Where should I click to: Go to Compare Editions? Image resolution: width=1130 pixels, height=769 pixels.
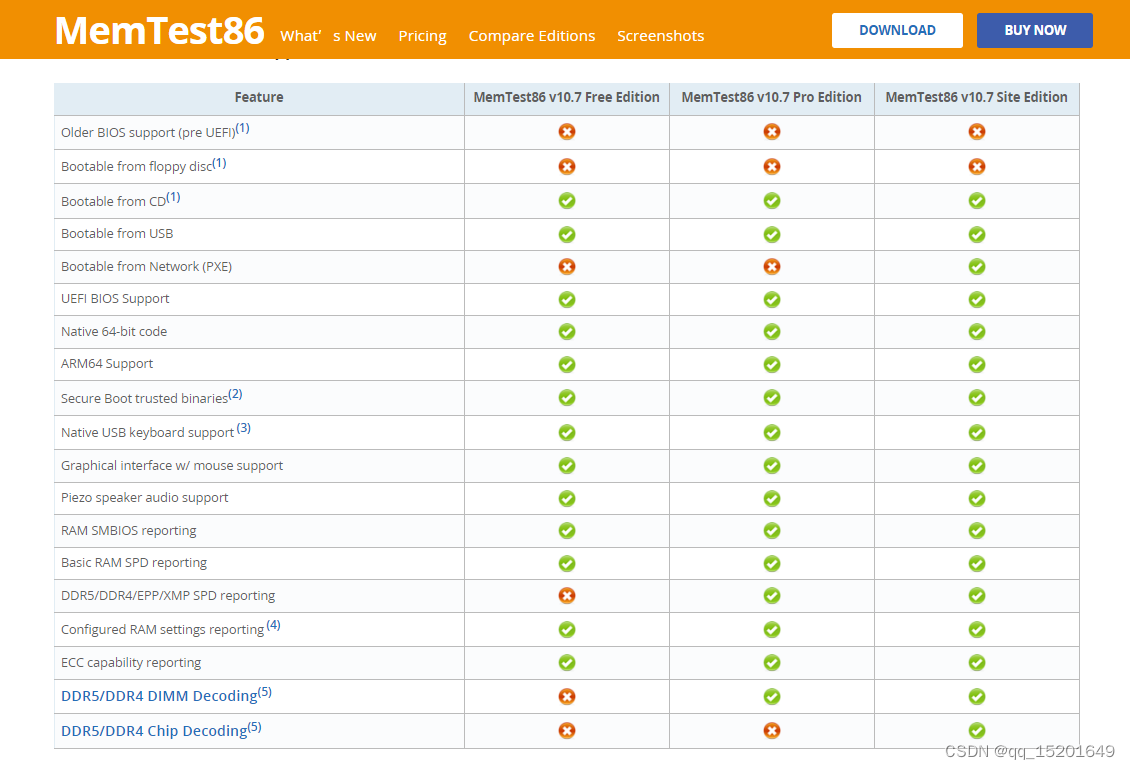pos(532,36)
